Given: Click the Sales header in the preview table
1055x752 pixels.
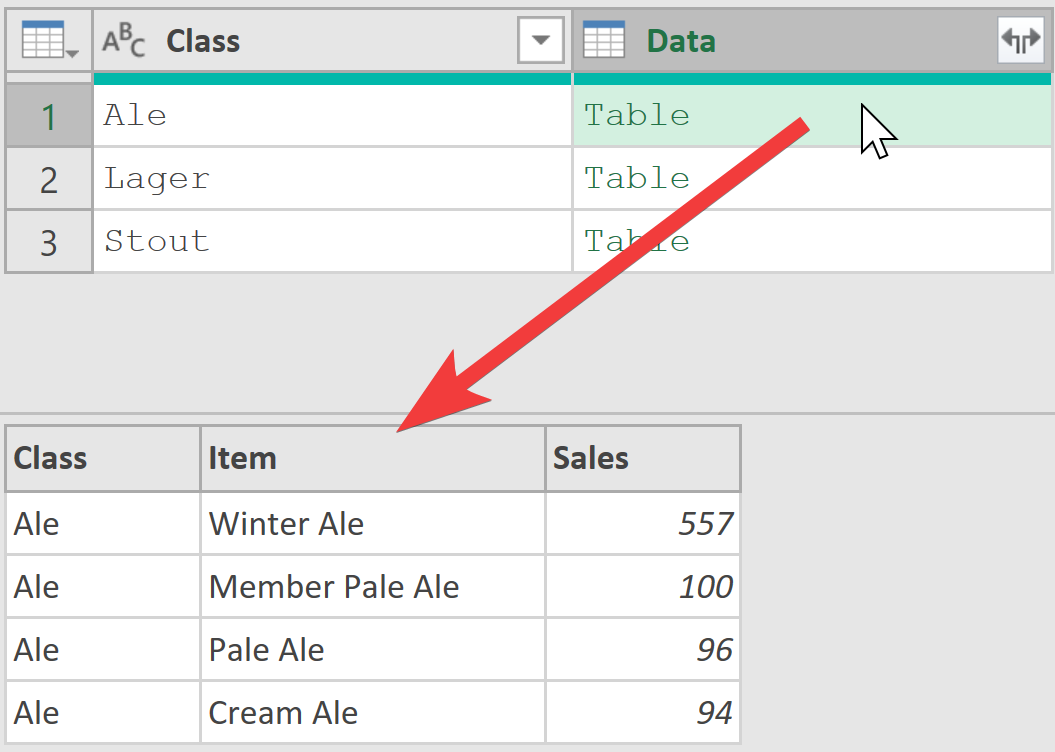Looking at the screenshot, I should pyautogui.click(x=643, y=459).
